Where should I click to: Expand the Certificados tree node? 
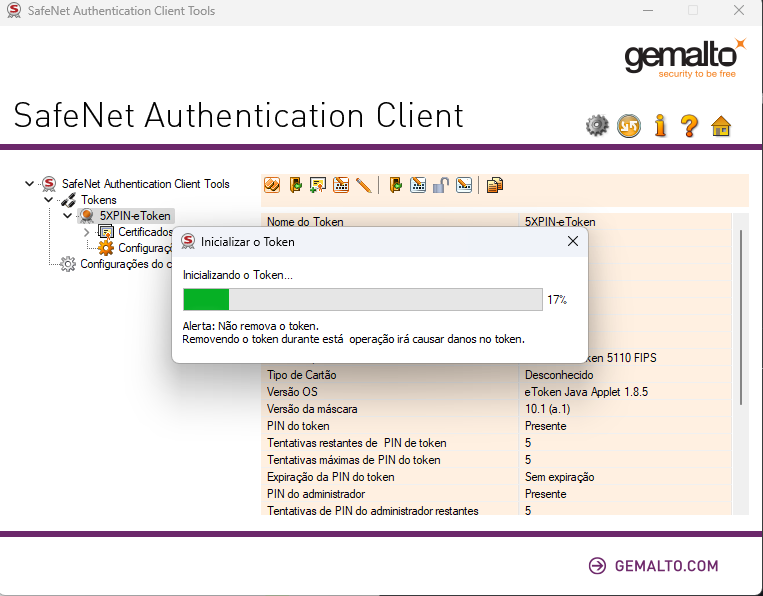pos(86,232)
